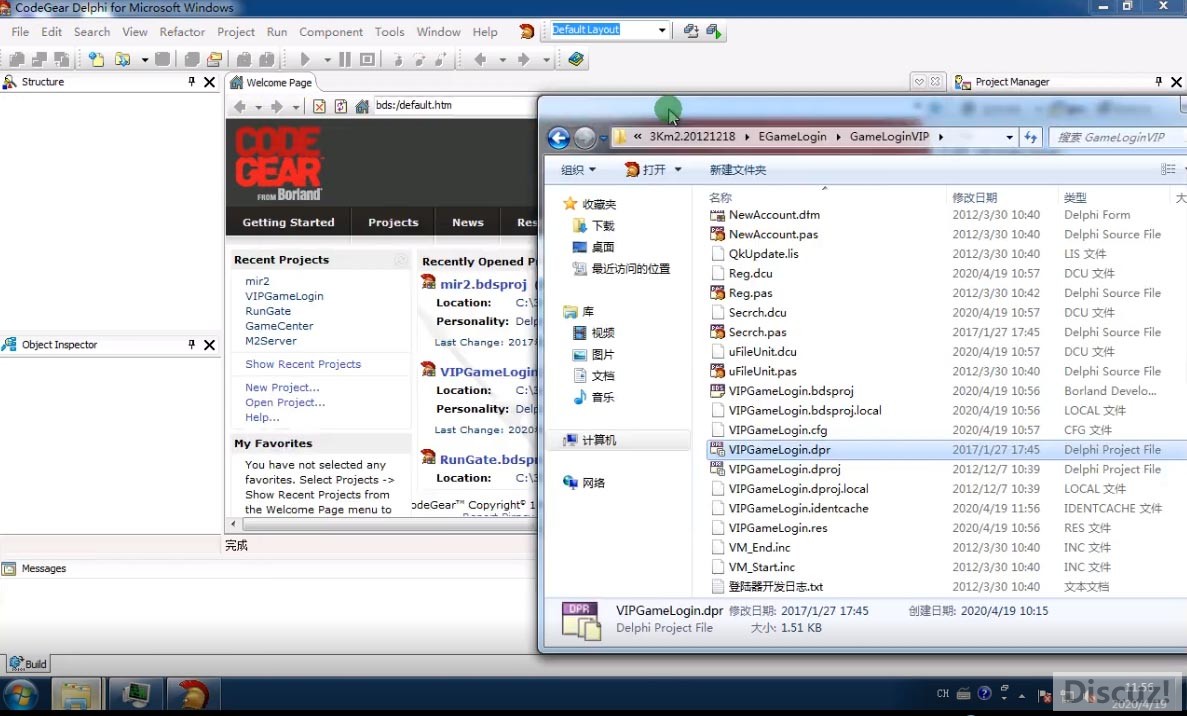This screenshot has width=1187, height=716.
Task: Click the Delphi helmet taskbar icon
Action: click(193, 695)
